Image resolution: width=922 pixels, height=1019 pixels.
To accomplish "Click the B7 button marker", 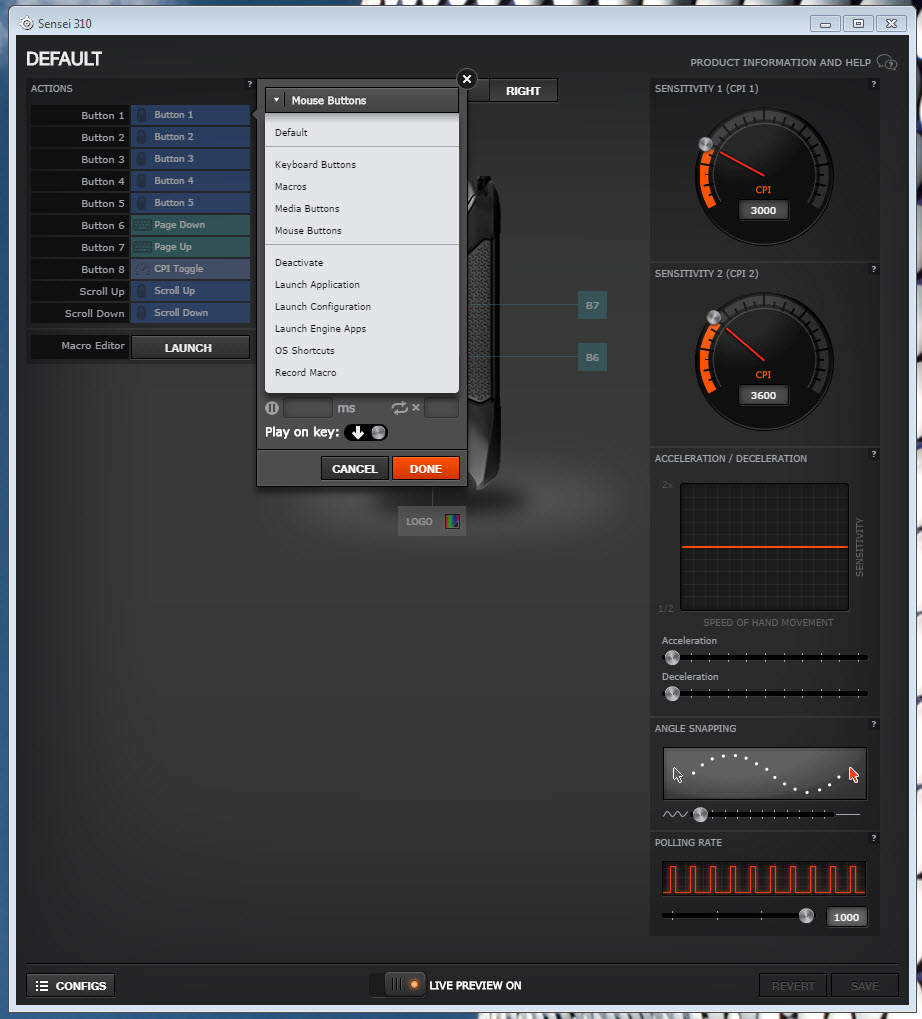I will [592, 305].
